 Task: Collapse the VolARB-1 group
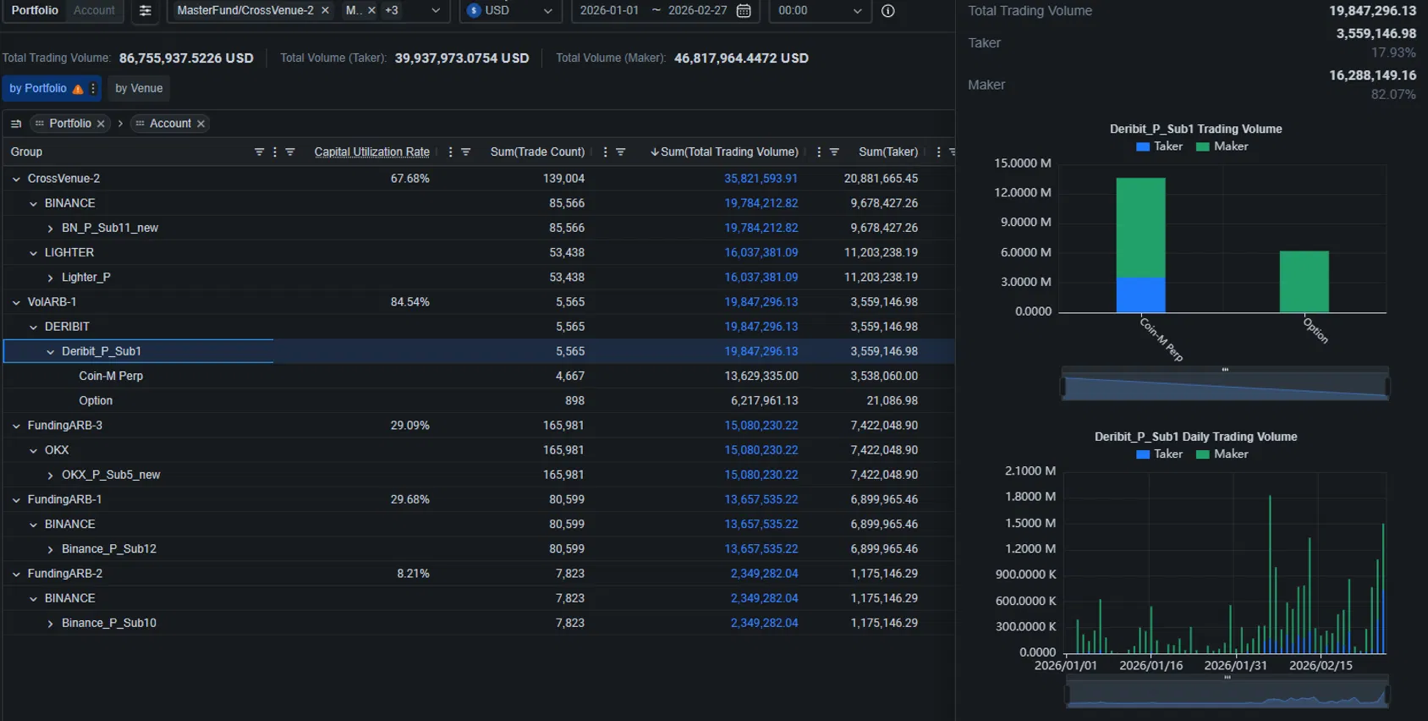click(x=16, y=302)
